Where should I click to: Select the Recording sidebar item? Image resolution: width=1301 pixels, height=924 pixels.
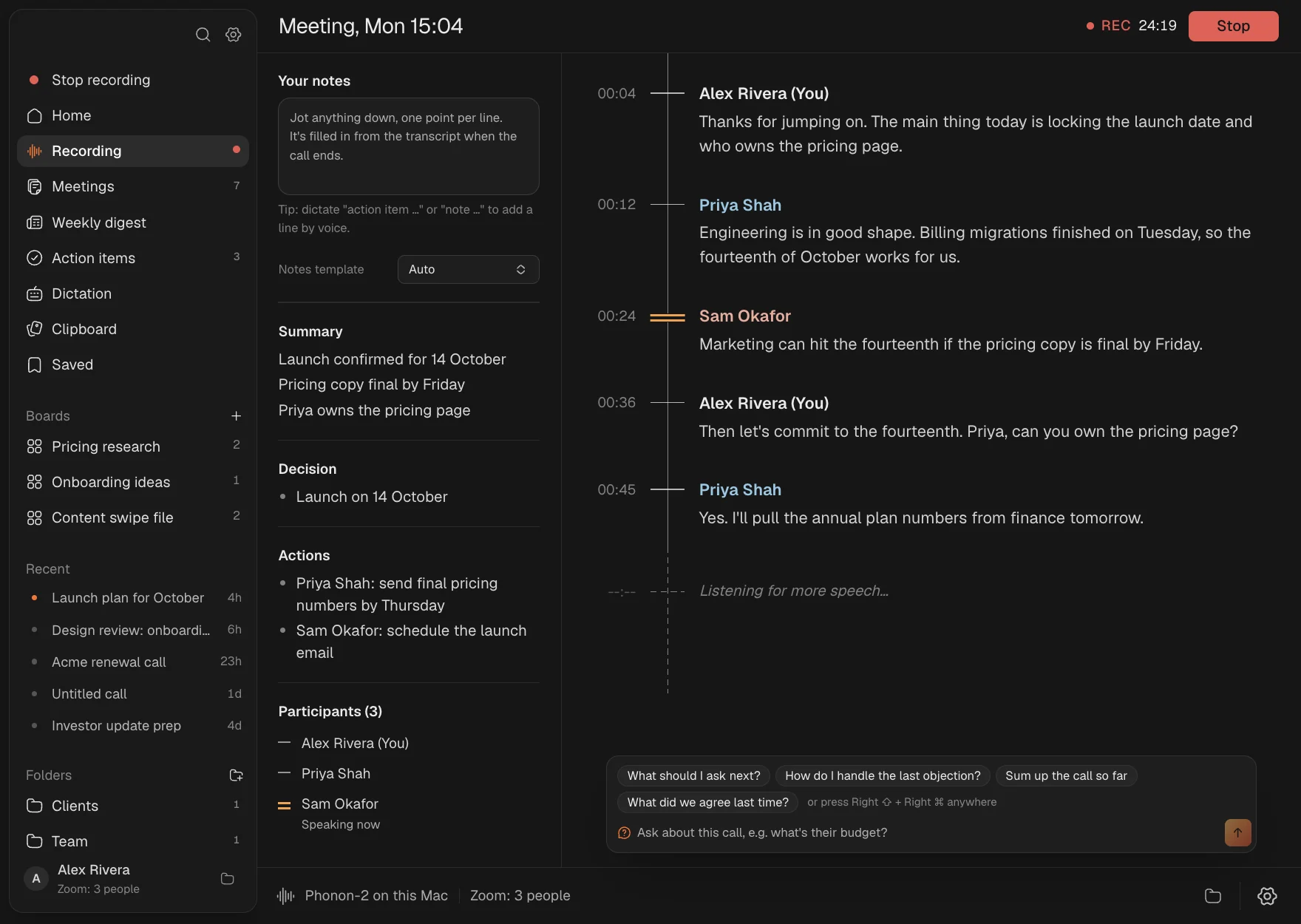click(133, 151)
